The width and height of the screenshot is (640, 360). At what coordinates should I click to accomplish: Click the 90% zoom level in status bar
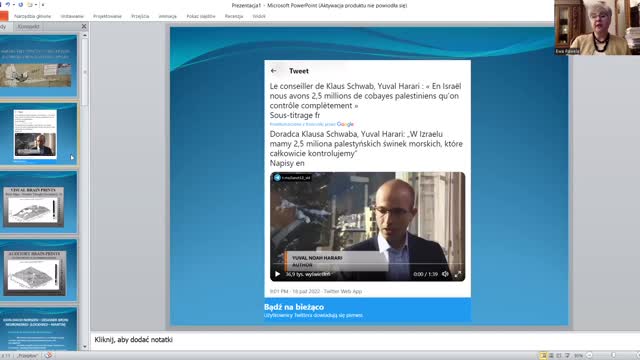click(578, 356)
